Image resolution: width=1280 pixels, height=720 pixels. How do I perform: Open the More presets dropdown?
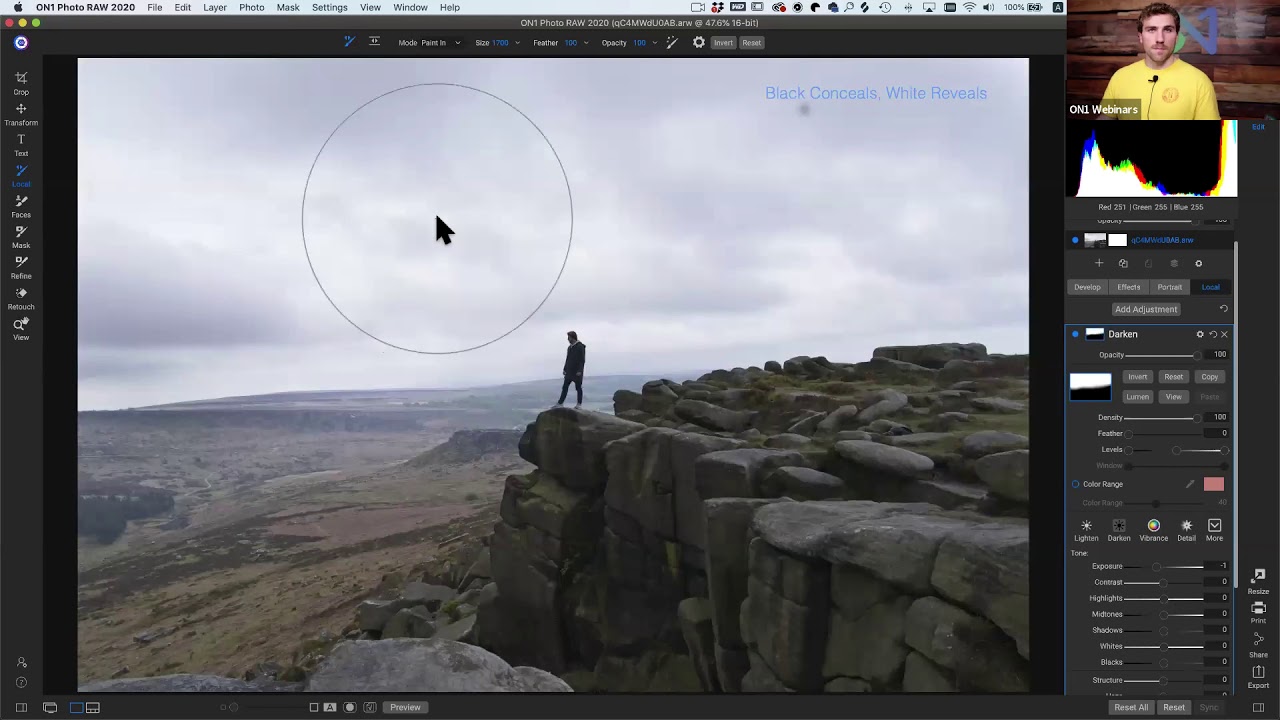point(1214,530)
